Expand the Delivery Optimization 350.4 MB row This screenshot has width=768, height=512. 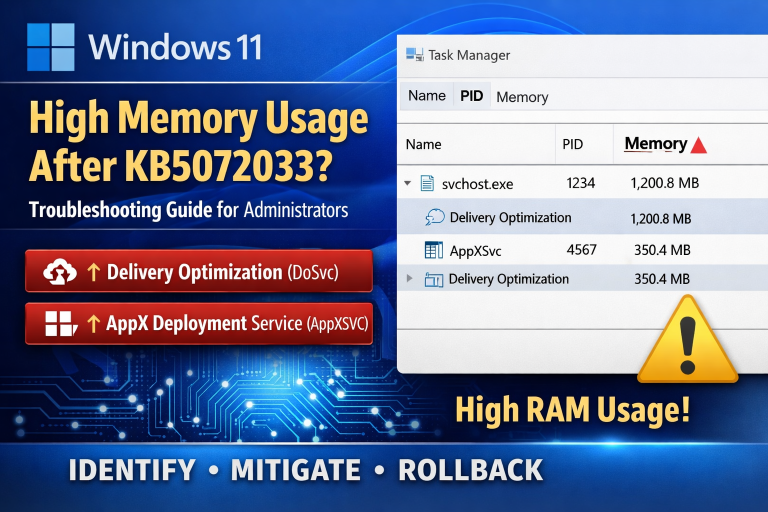[x=409, y=279]
